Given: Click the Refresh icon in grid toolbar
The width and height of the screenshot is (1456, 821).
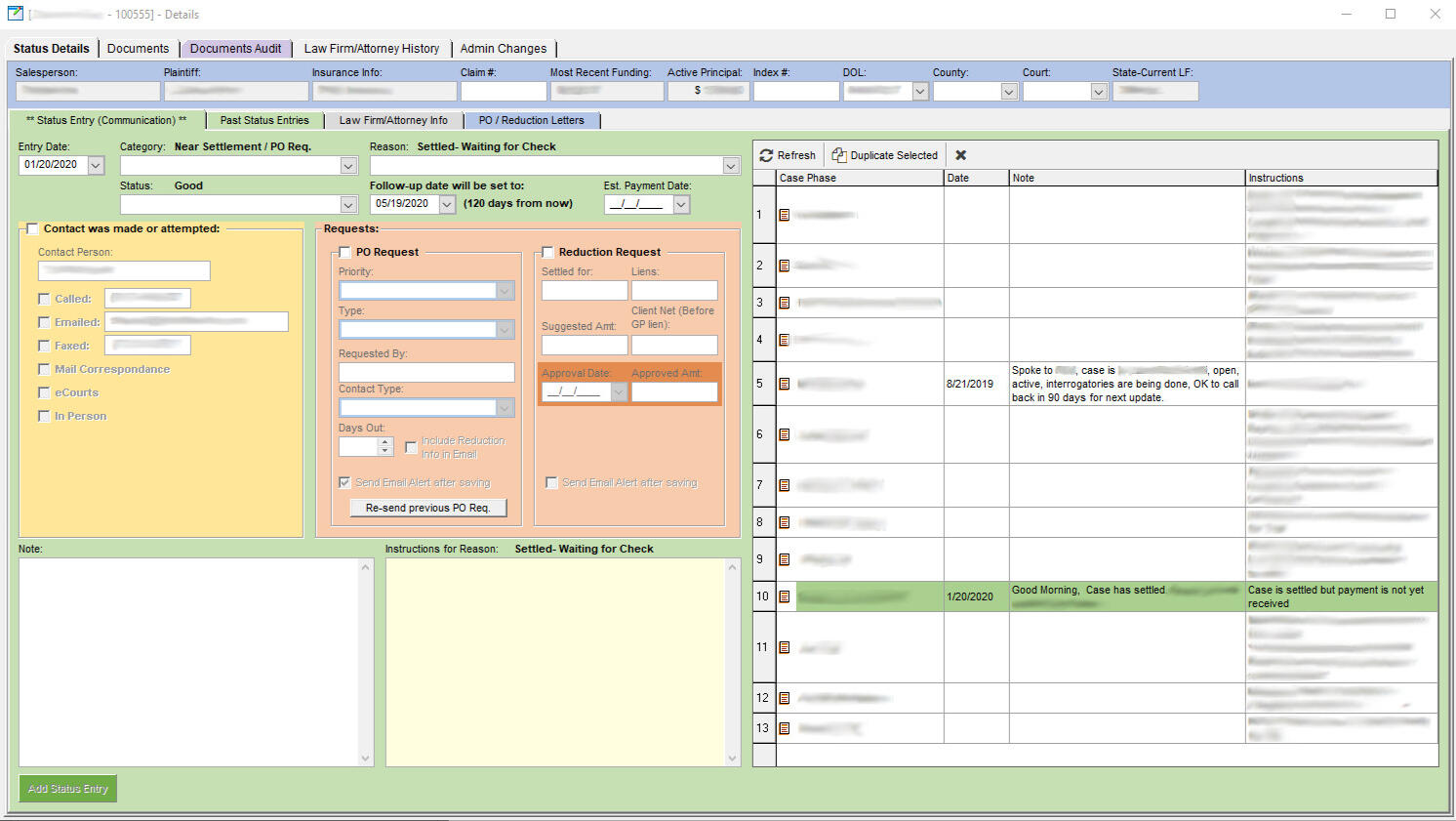Looking at the screenshot, I should point(767,155).
